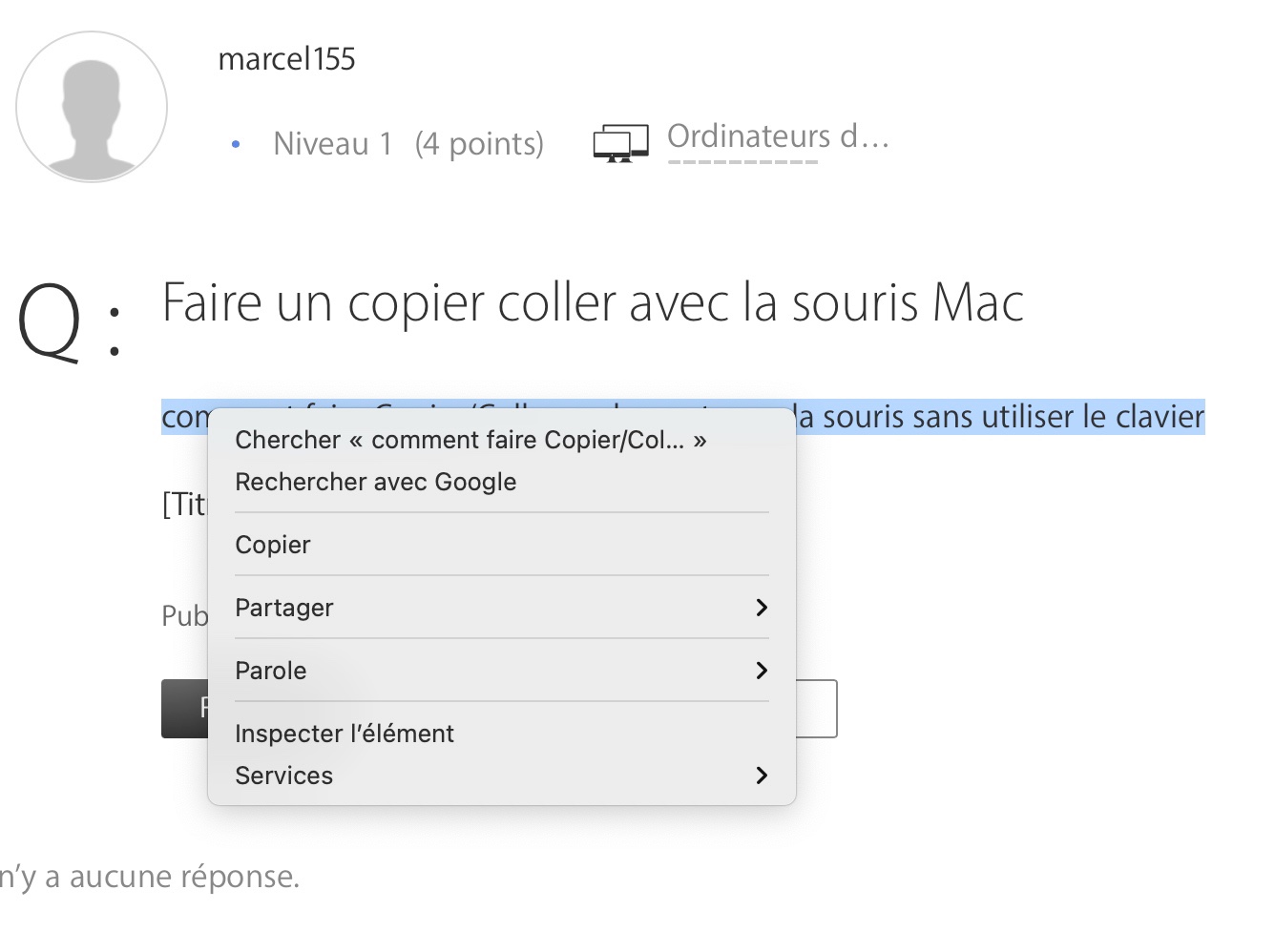Select Chercher « comment faire Copier/Col... »
This screenshot has width=1275, height=952.
[471, 440]
